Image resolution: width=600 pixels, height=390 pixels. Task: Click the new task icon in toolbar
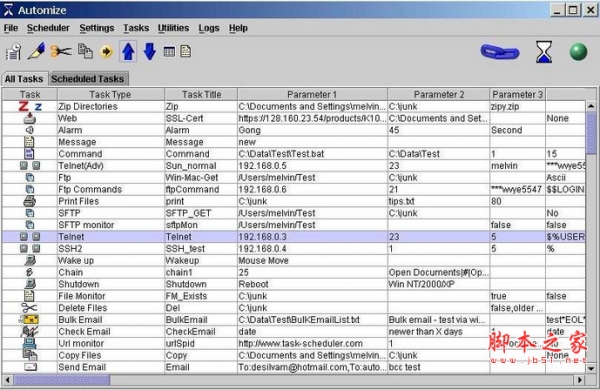tap(13, 52)
